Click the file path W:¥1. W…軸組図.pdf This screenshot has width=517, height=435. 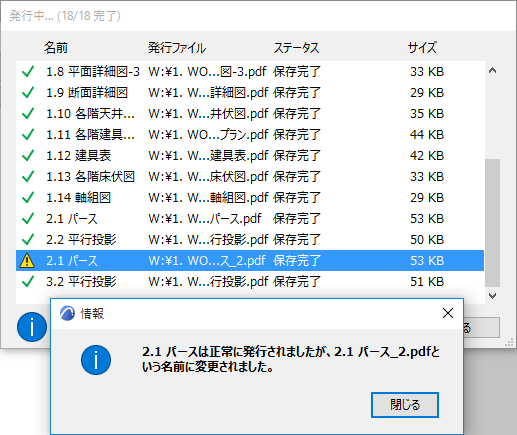[208, 197]
